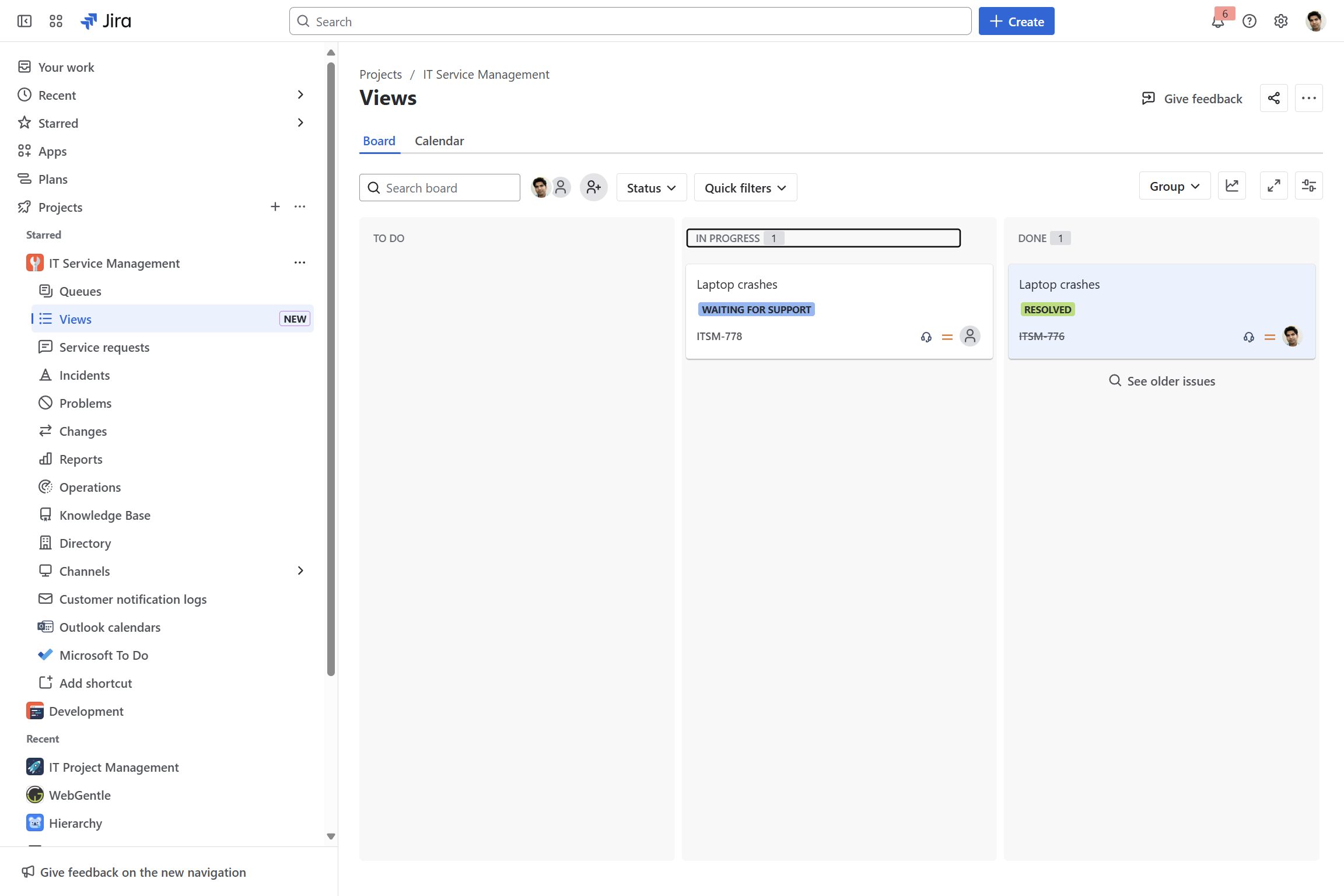Image resolution: width=1344 pixels, height=896 pixels.
Task: Click the blue Create button
Action: (1016, 22)
